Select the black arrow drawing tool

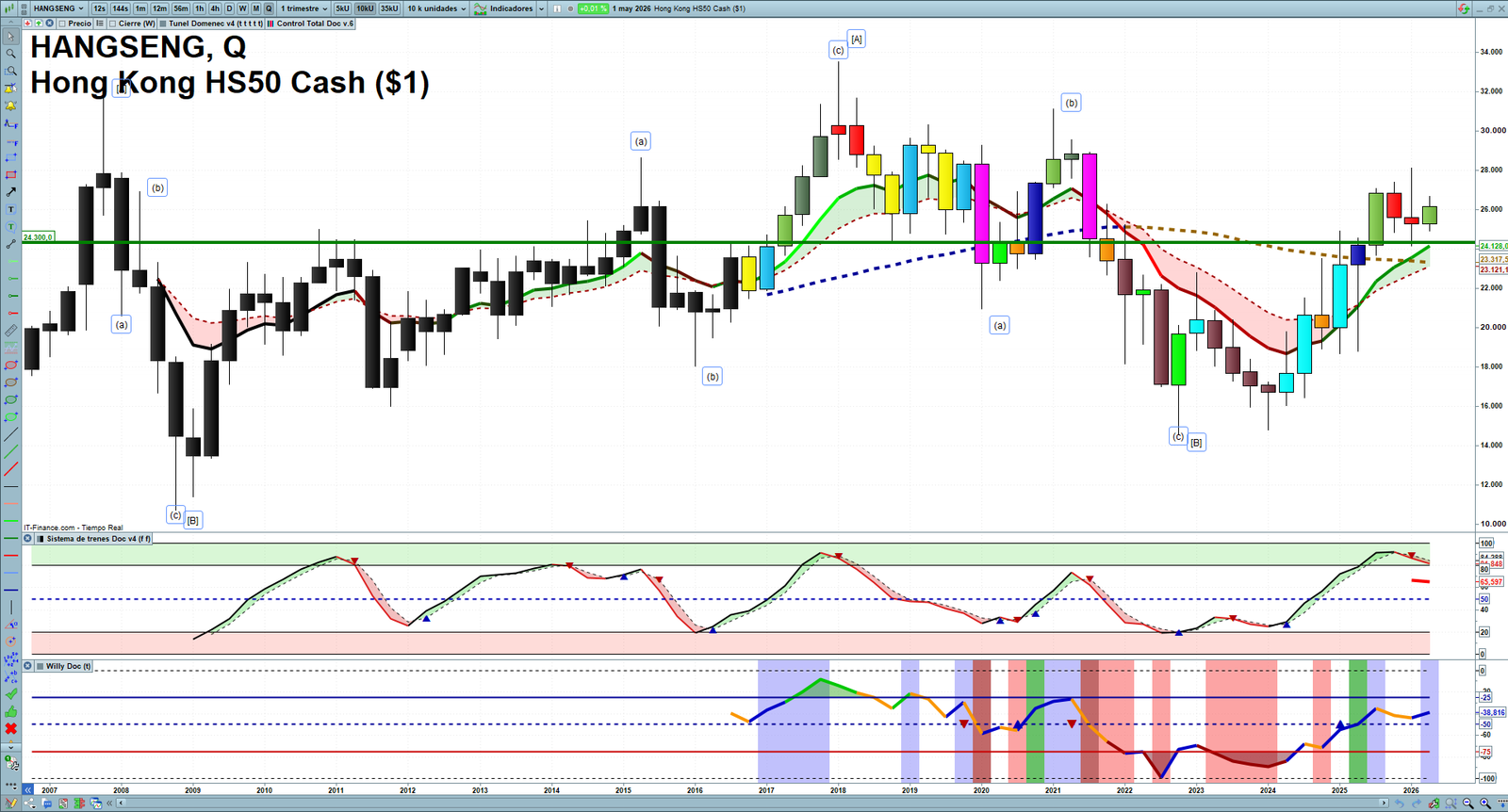10,192
